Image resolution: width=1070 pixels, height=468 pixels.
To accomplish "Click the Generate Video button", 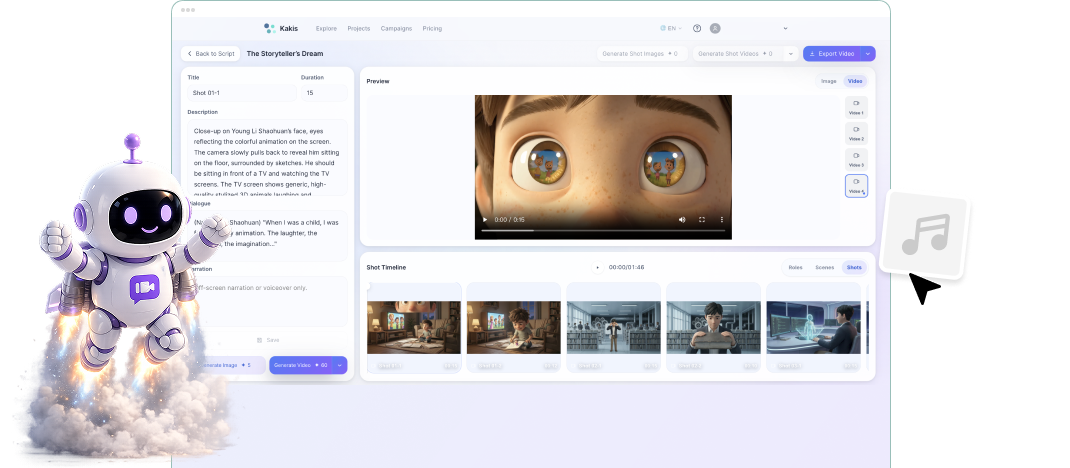I will [301, 366].
